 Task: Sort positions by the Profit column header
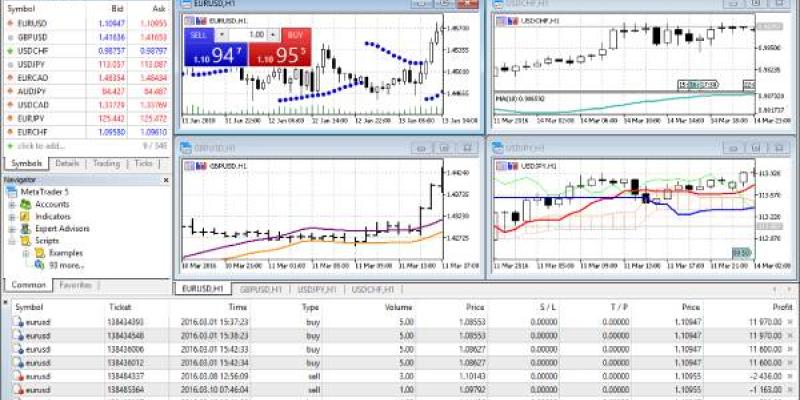tap(783, 307)
